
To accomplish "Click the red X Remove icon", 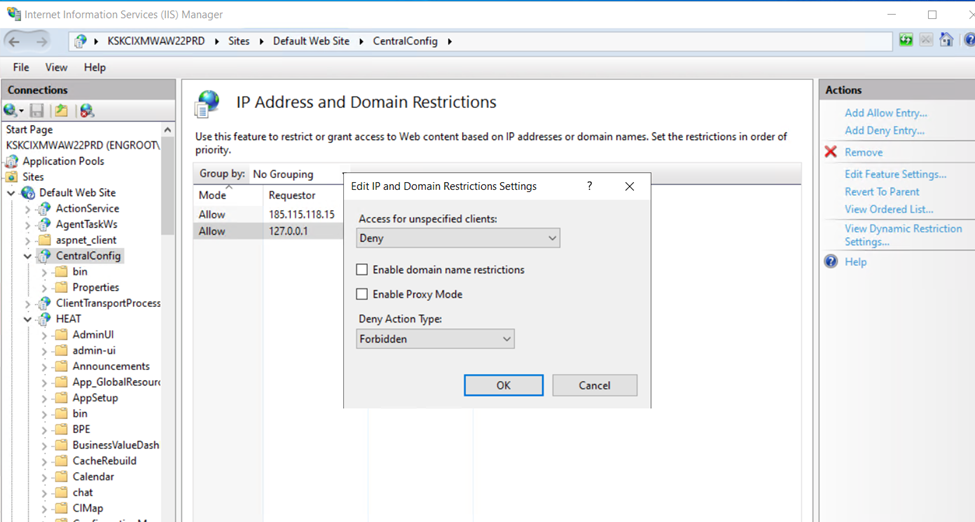I will 830,152.
